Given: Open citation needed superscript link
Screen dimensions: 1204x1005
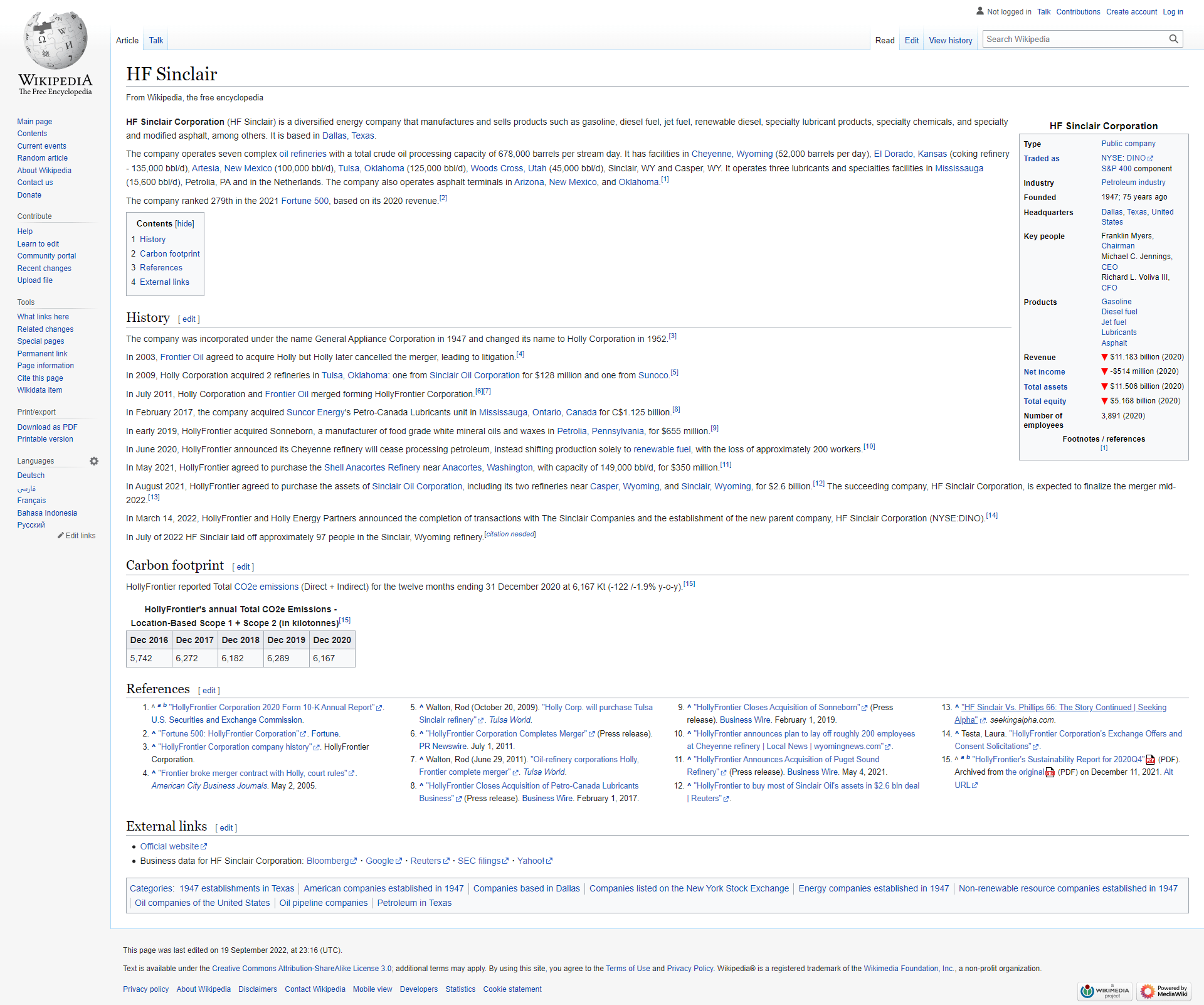Looking at the screenshot, I should point(510,534).
